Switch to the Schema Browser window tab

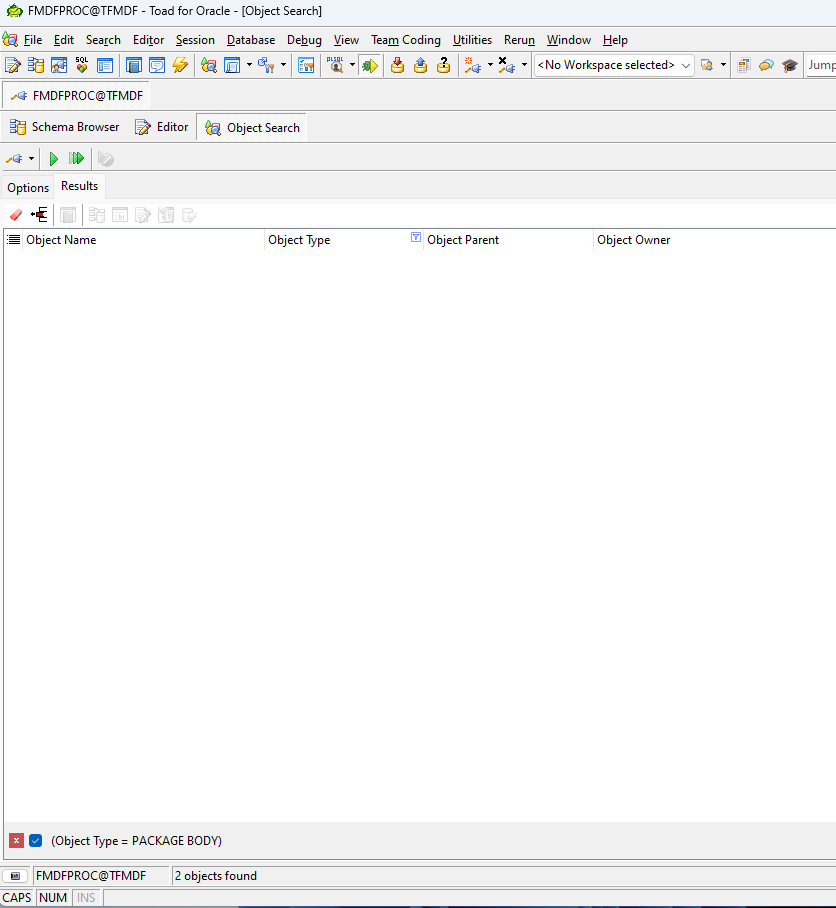64,127
